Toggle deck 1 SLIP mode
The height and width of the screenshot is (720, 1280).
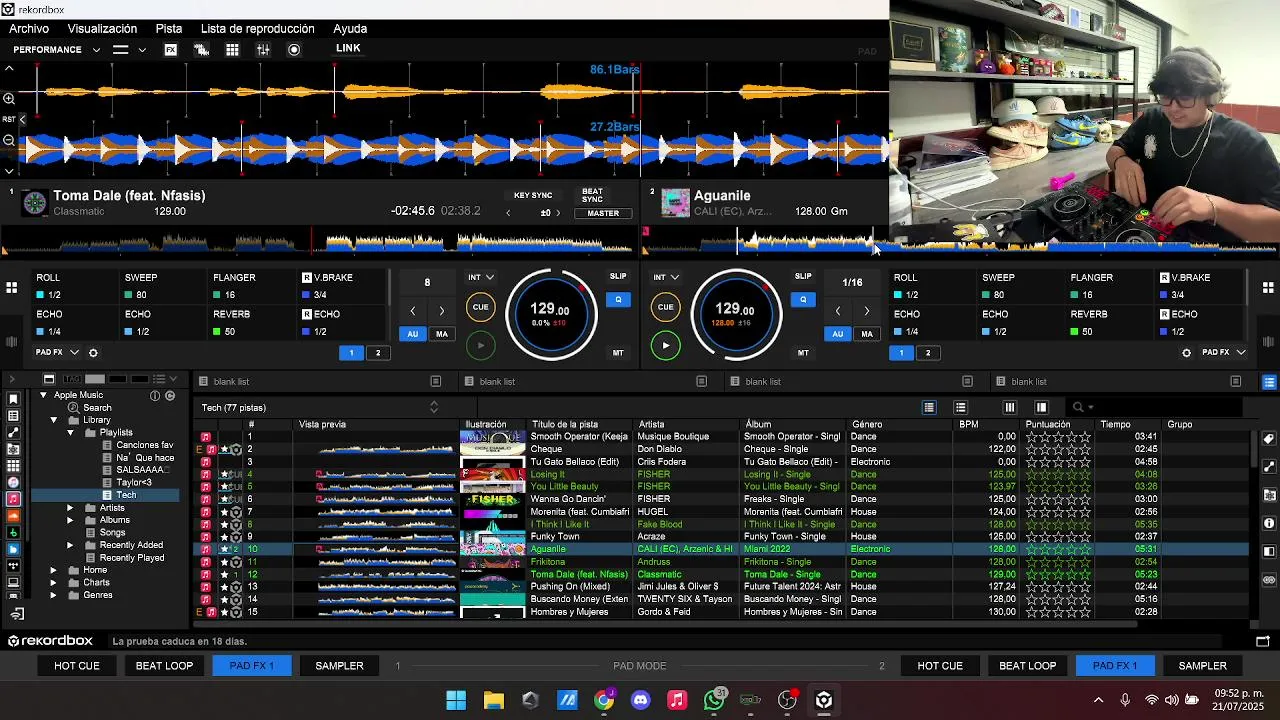pos(618,277)
